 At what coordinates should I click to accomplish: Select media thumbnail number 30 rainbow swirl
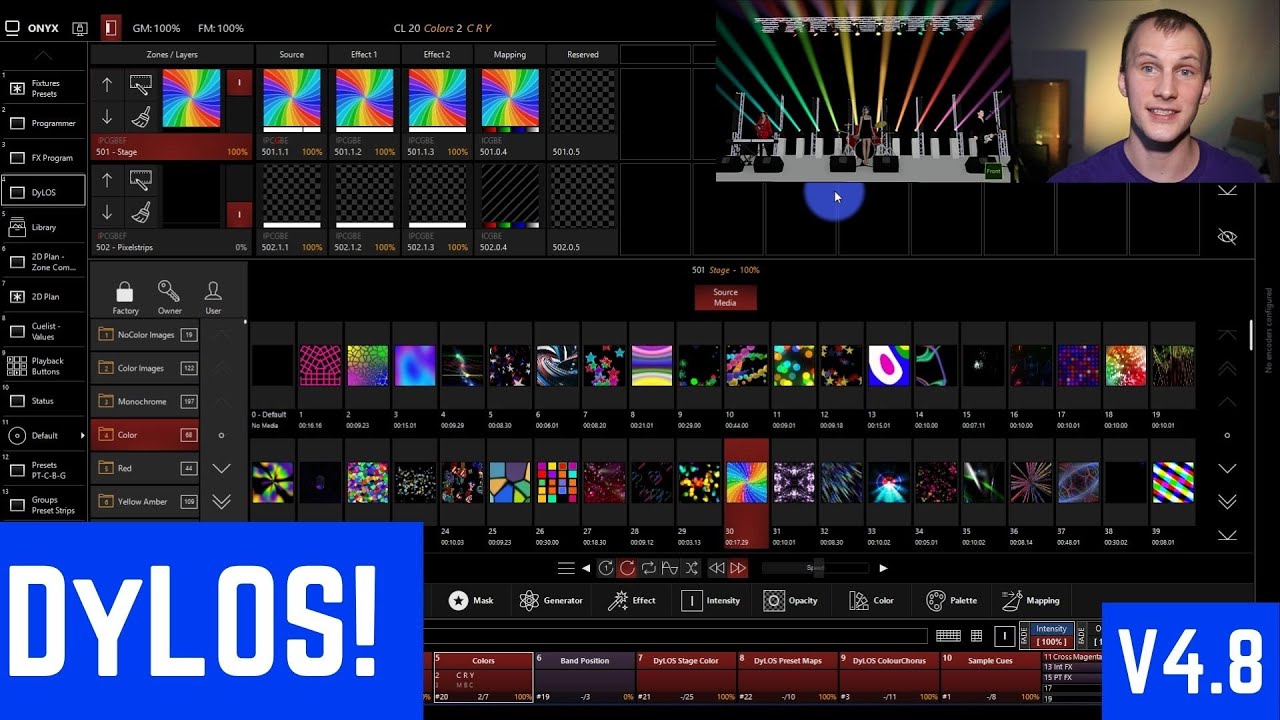746,493
